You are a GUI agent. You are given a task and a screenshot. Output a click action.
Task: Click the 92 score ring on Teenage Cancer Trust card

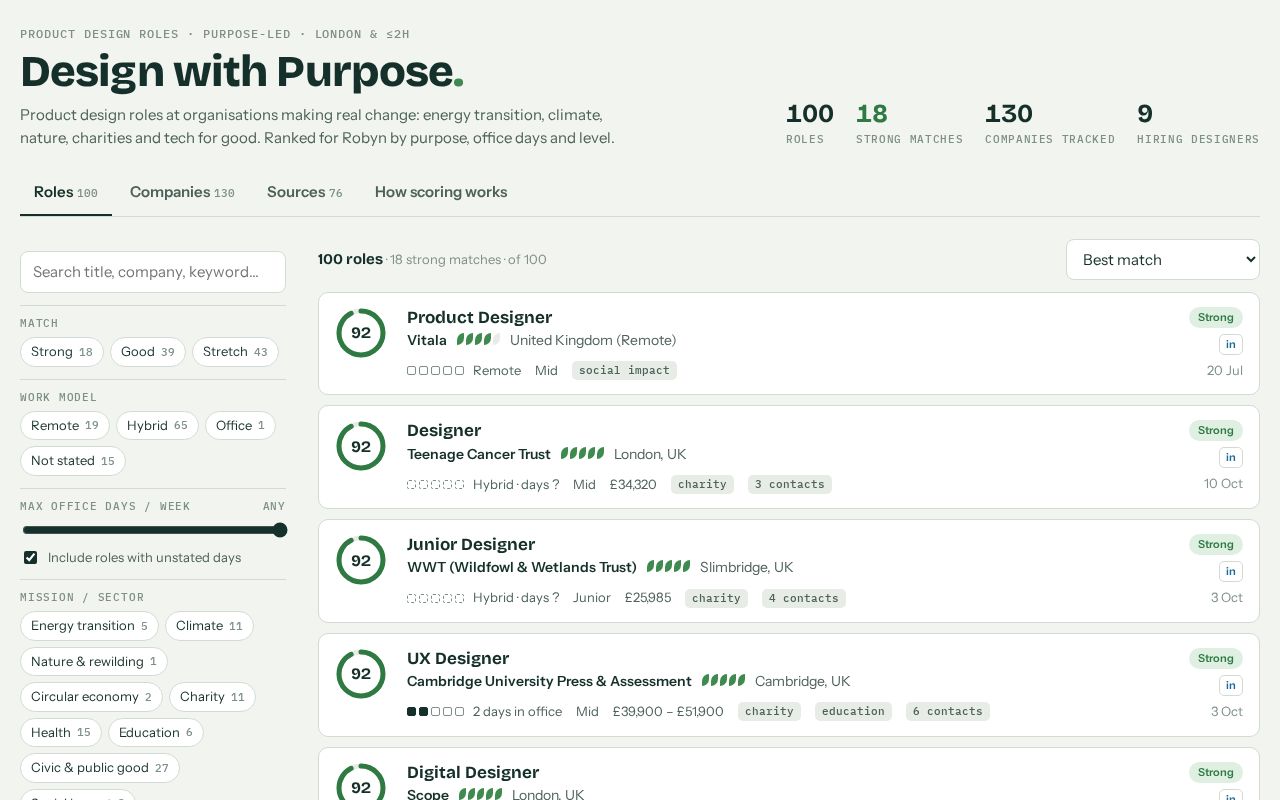point(361,446)
